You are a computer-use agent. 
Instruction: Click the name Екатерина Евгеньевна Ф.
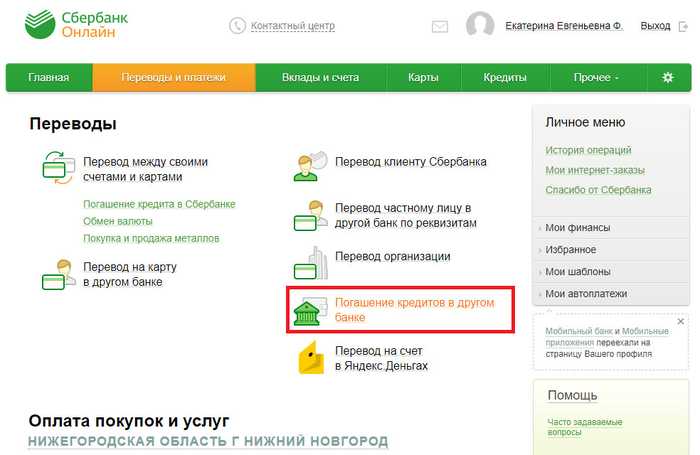click(x=564, y=26)
